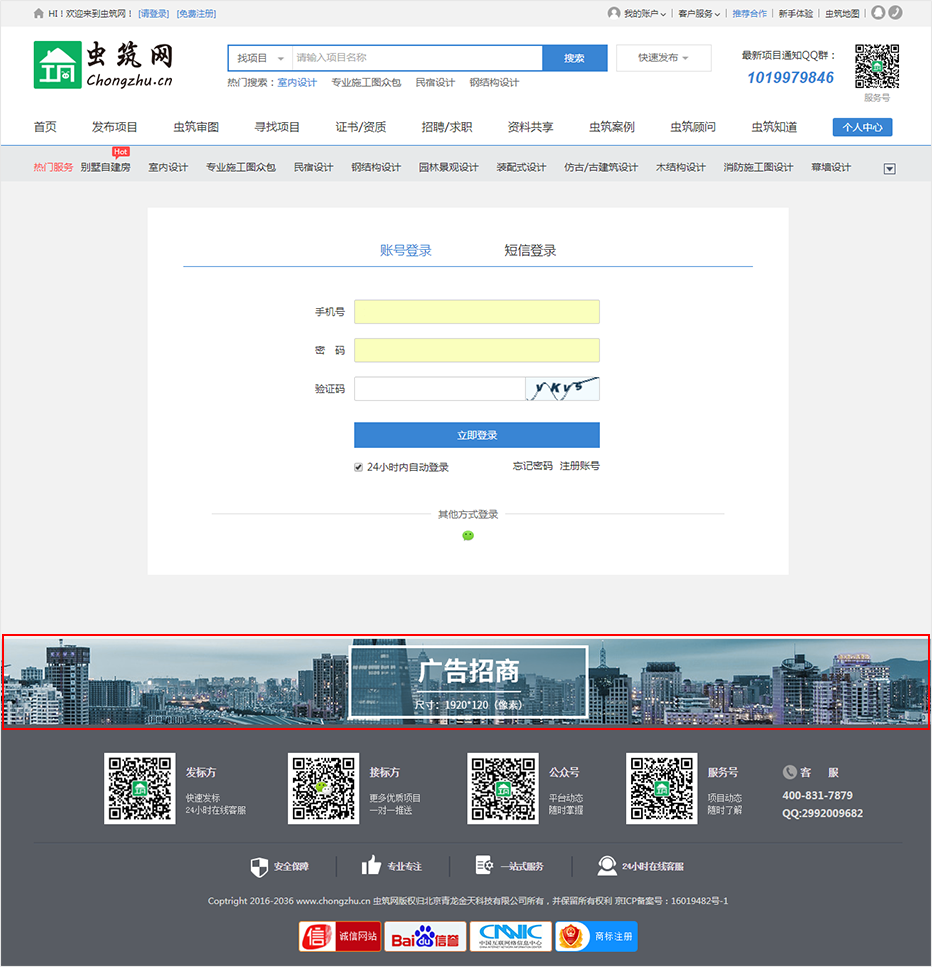Click the captcha image to refresh
Viewport: 932px width, 967px height.
562,388
